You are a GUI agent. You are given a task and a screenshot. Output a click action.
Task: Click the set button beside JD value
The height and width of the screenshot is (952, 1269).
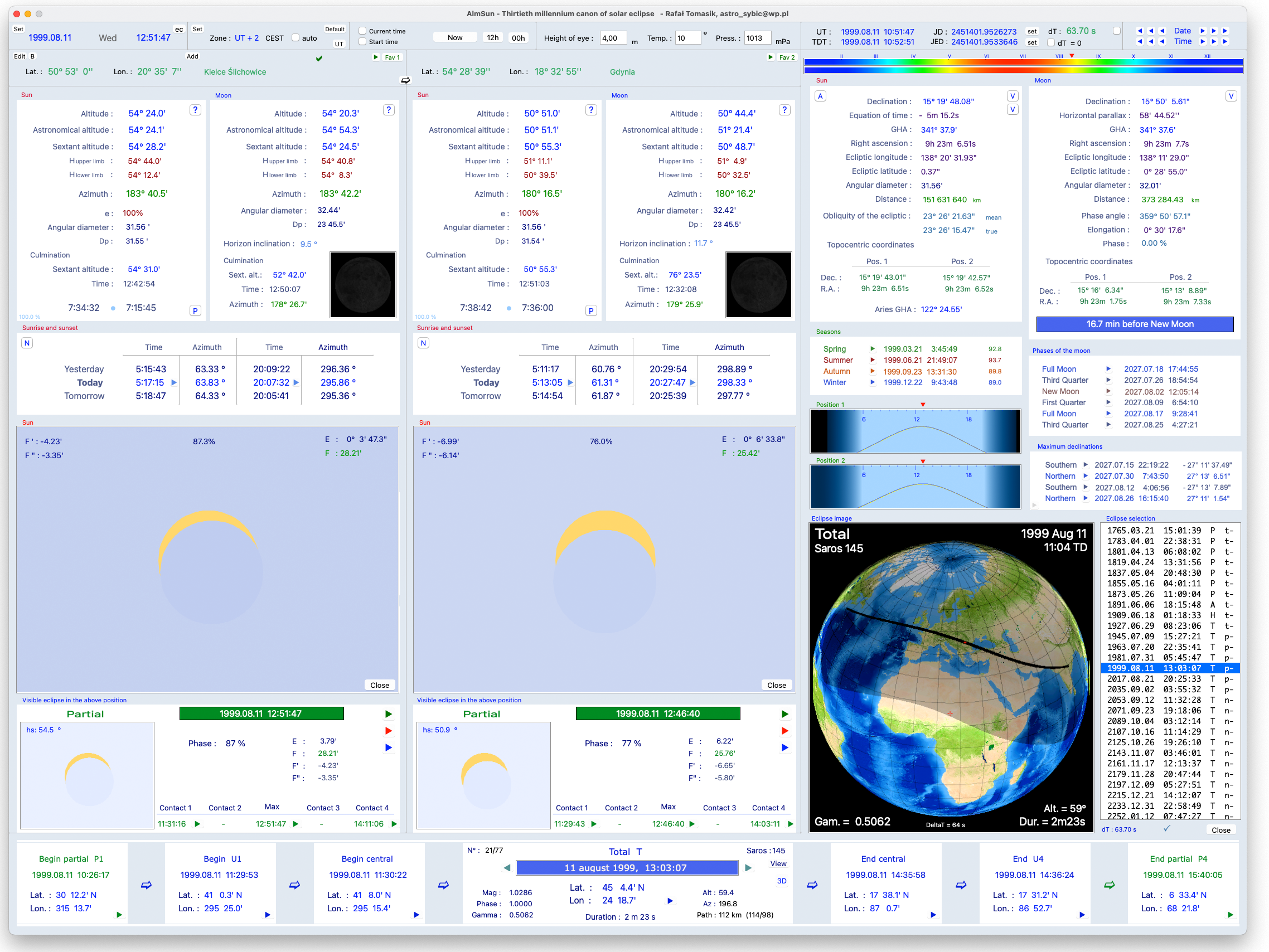1032,32
